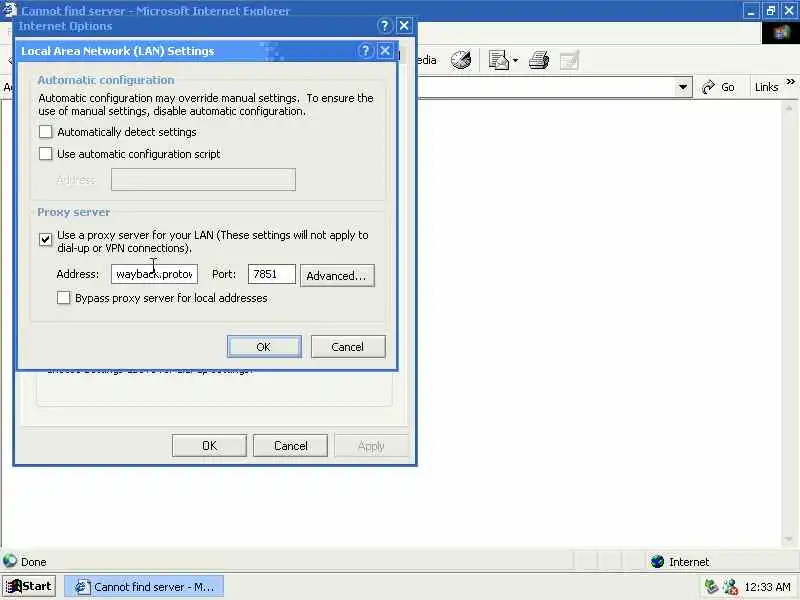Viewport: 800px width, 600px height.
Task: Click the Links toolbar label
Action: click(x=766, y=87)
